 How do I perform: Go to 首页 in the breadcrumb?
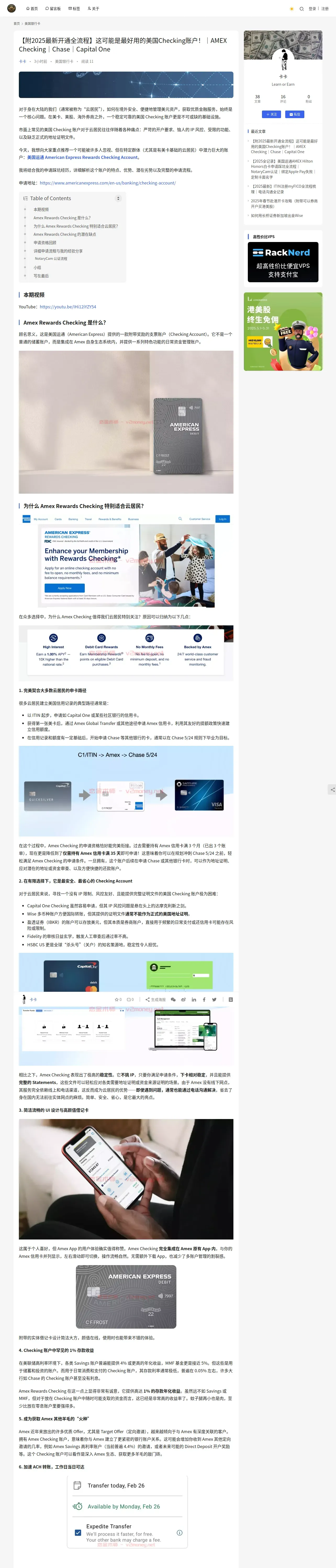[16, 23]
